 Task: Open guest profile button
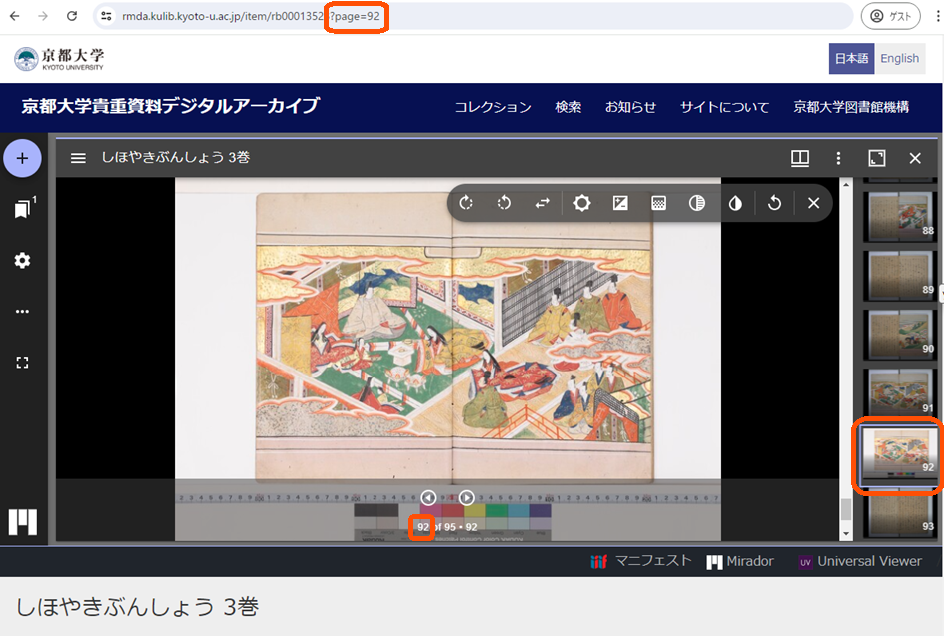pos(890,16)
